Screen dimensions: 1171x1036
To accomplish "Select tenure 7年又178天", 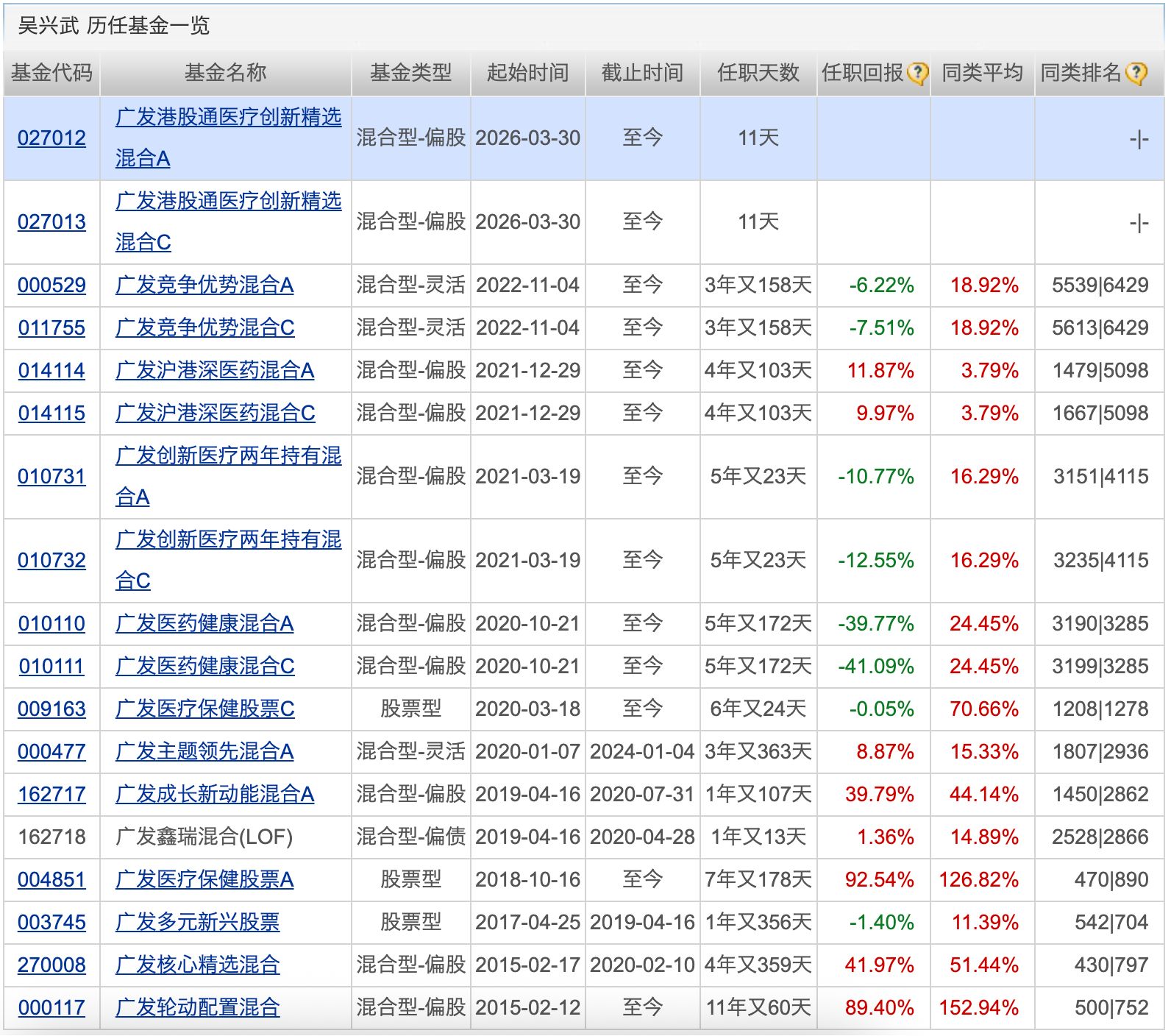I will click(758, 880).
